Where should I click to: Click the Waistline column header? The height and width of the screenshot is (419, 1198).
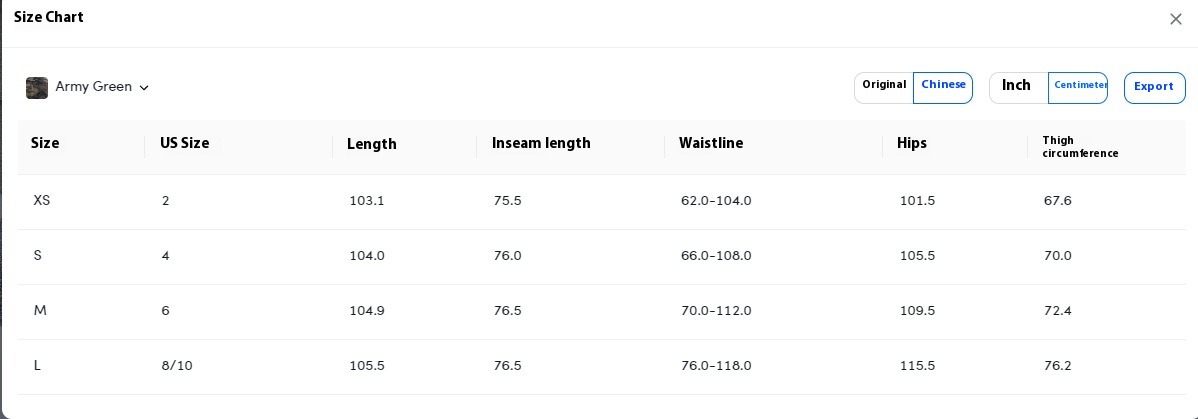(711, 143)
